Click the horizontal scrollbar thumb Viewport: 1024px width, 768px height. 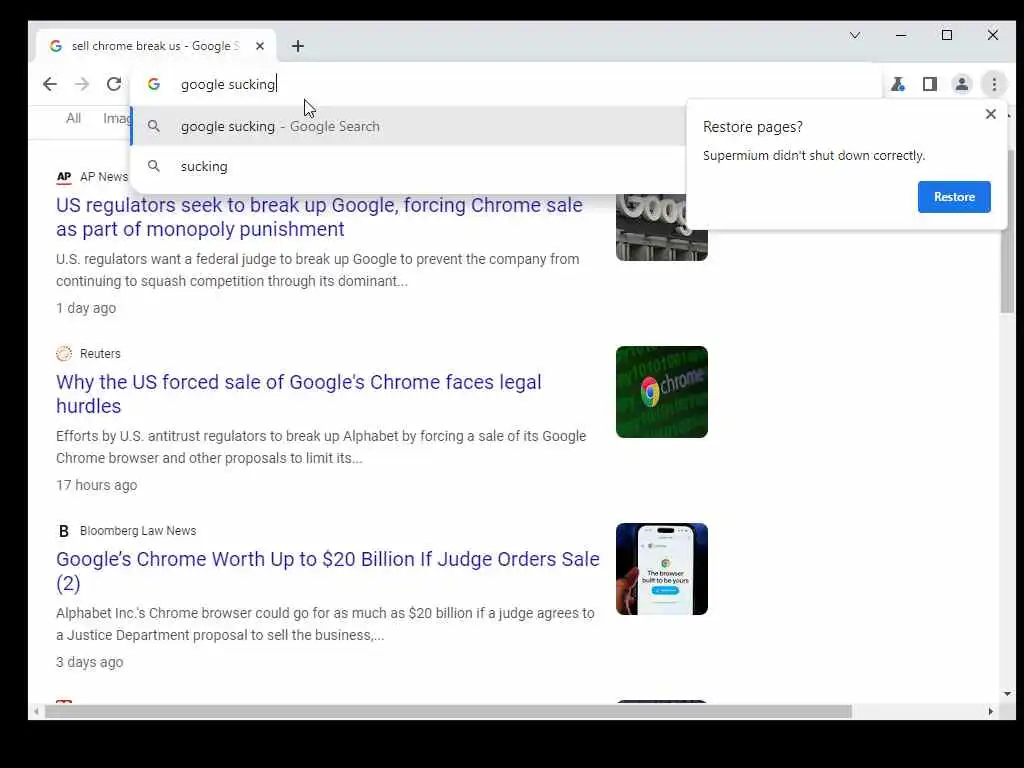click(x=448, y=712)
